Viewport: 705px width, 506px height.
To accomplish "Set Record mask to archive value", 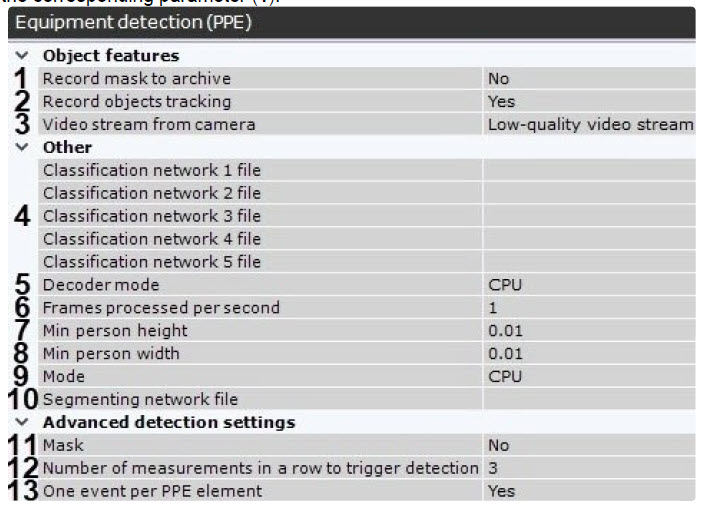I will (588, 78).
